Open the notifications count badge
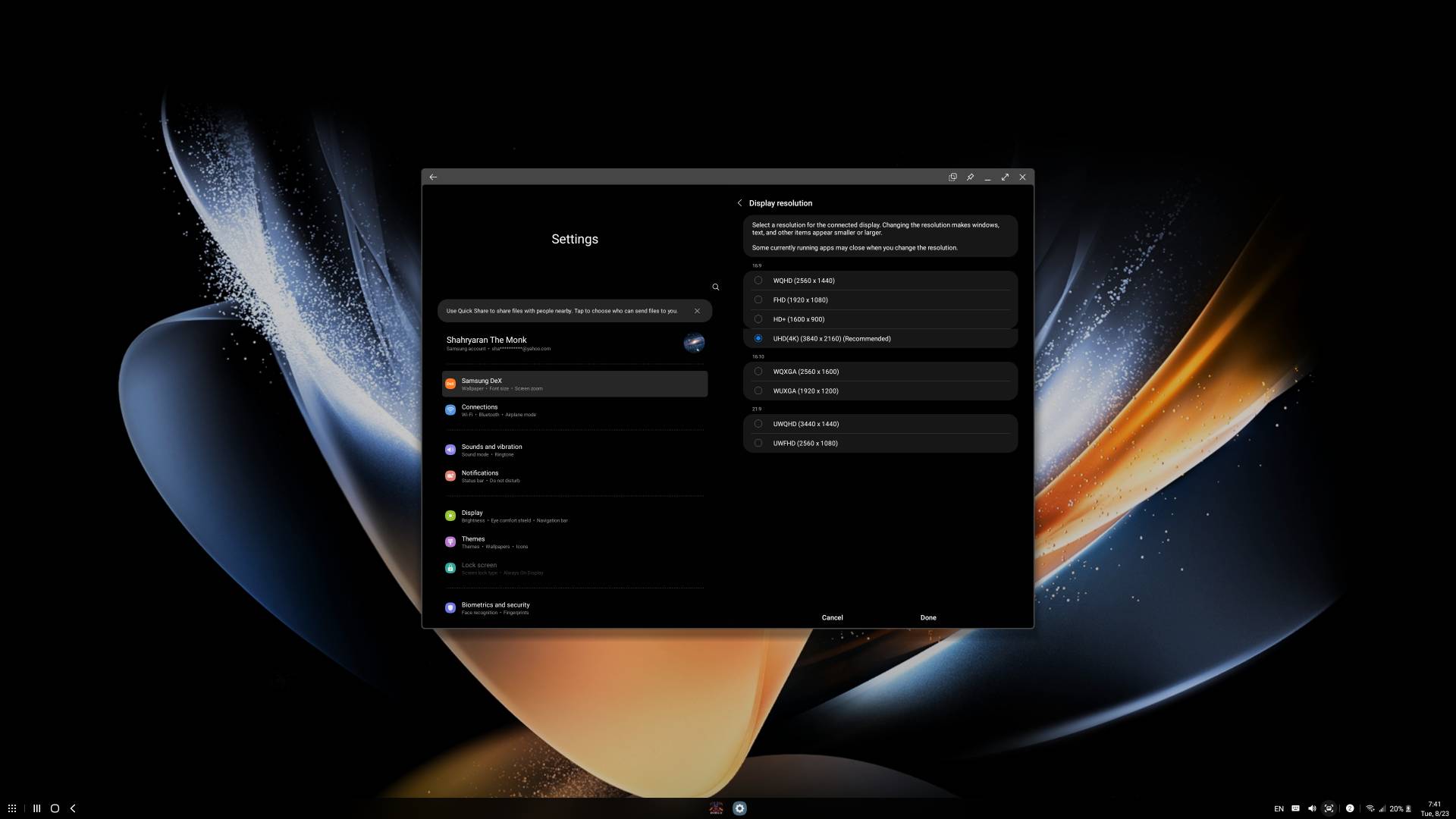 click(x=1350, y=808)
